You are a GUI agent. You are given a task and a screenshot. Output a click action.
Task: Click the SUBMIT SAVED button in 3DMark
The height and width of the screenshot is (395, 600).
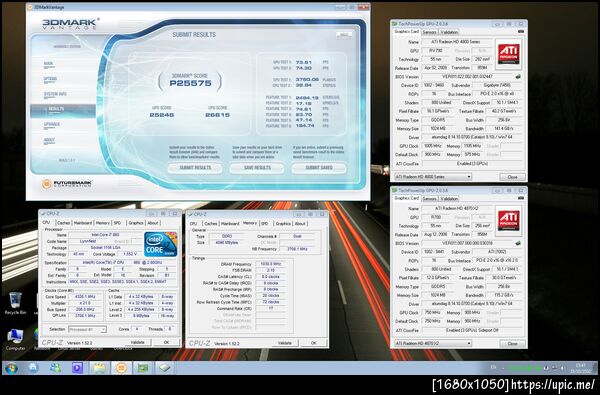tap(319, 168)
